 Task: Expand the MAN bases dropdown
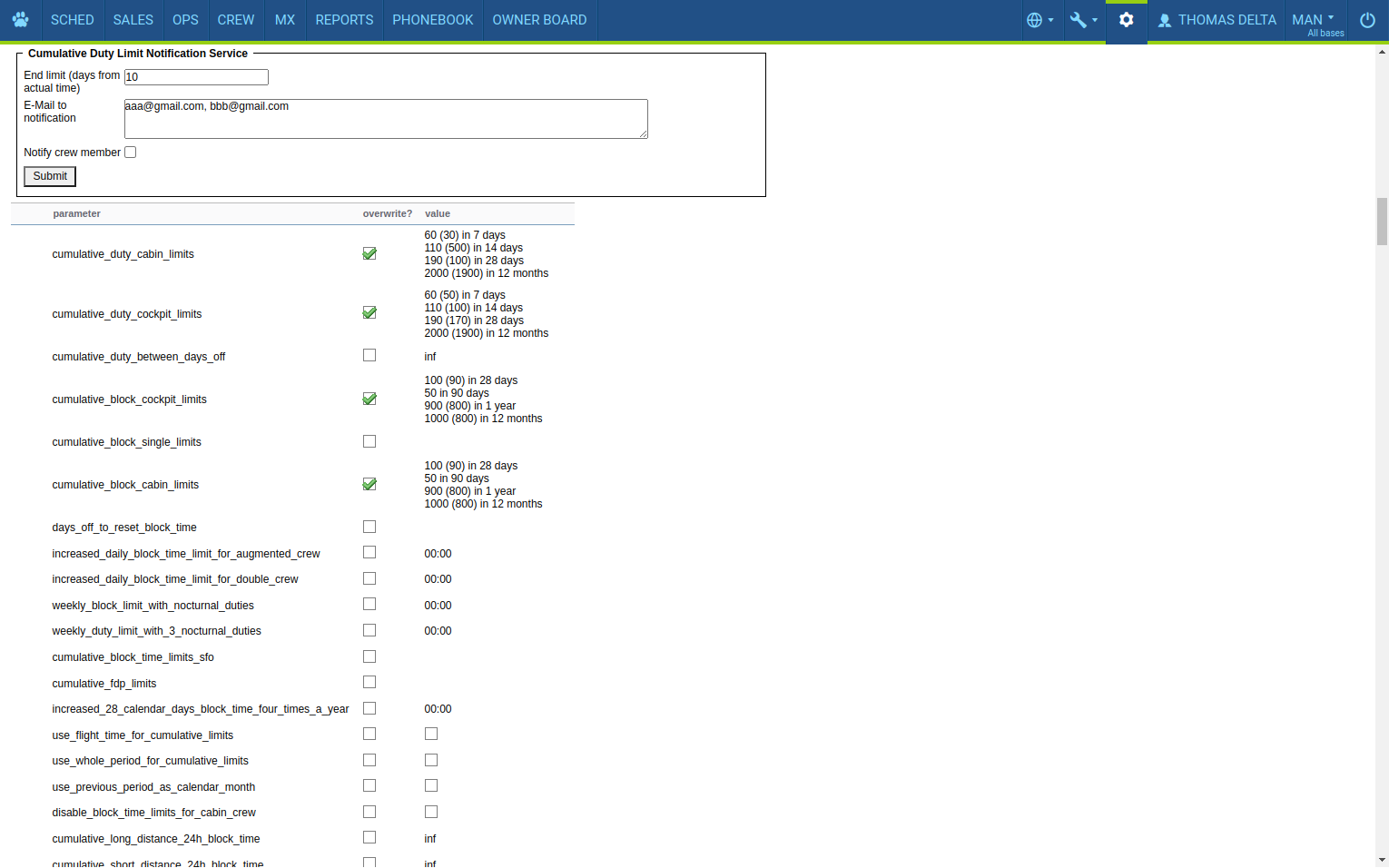click(x=1315, y=20)
